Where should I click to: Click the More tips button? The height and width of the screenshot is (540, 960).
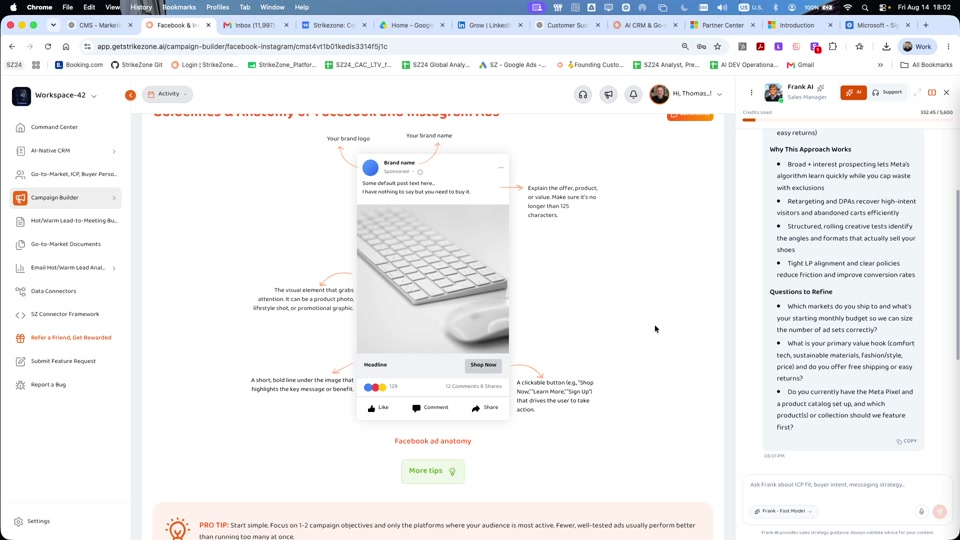(x=433, y=471)
